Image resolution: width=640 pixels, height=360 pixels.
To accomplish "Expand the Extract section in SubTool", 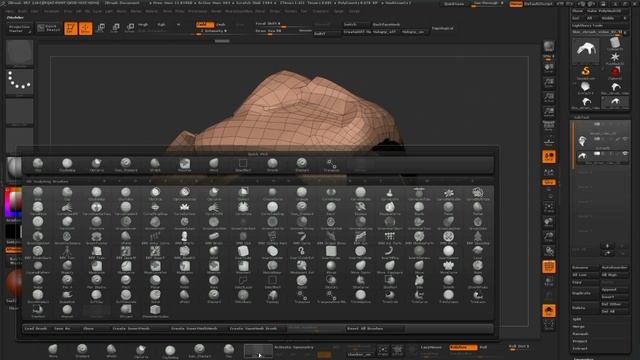I will [x=580, y=349].
